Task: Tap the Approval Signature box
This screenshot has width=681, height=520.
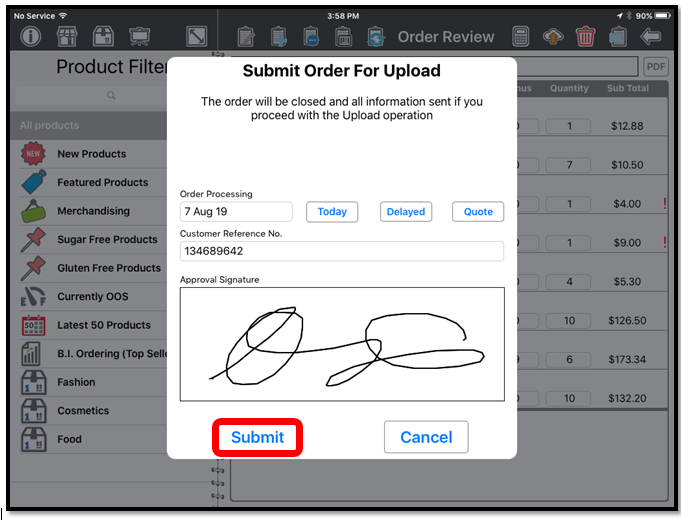Action: tap(342, 344)
